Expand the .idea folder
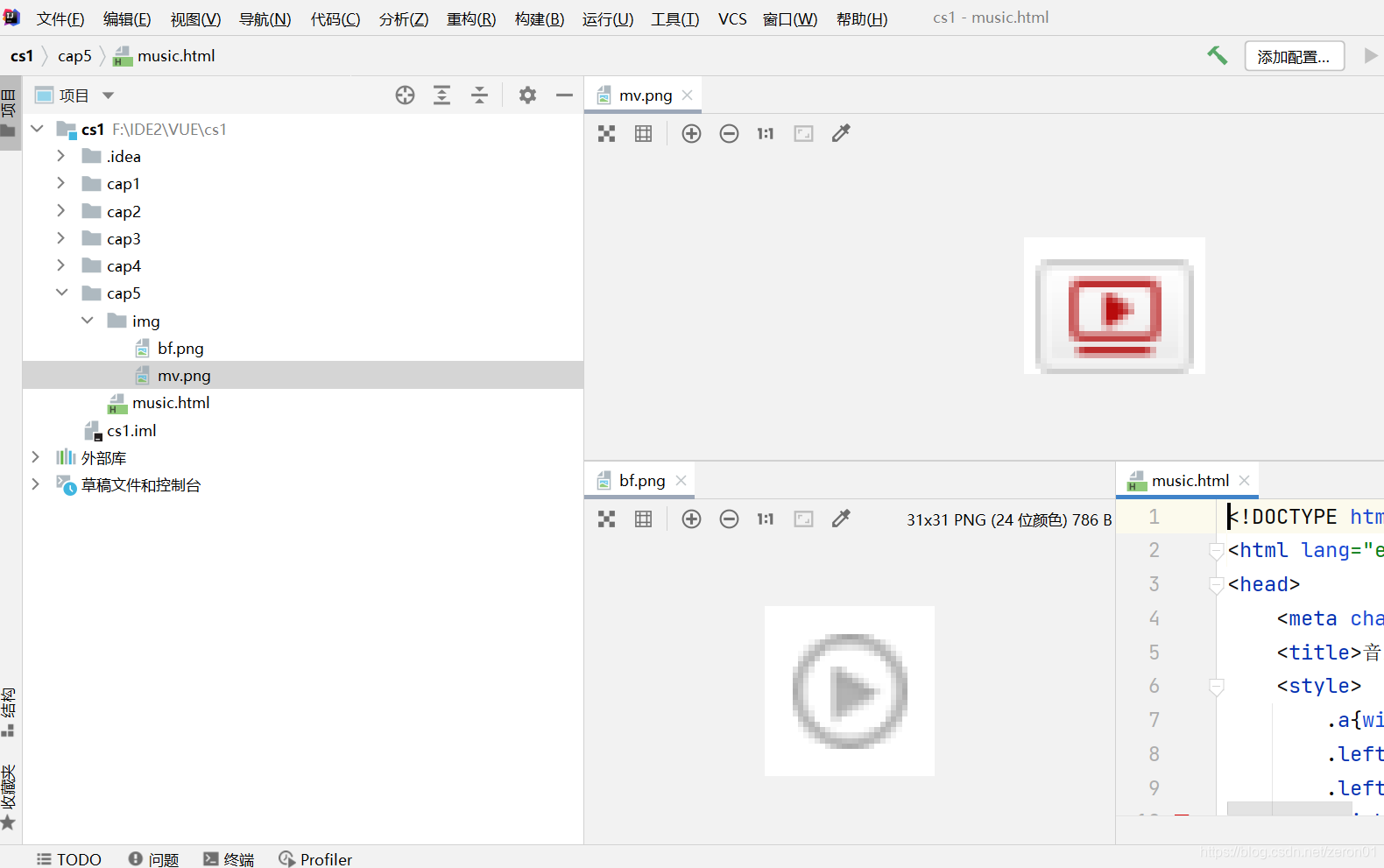This screenshot has width=1384, height=868. (x=60, y=156)
